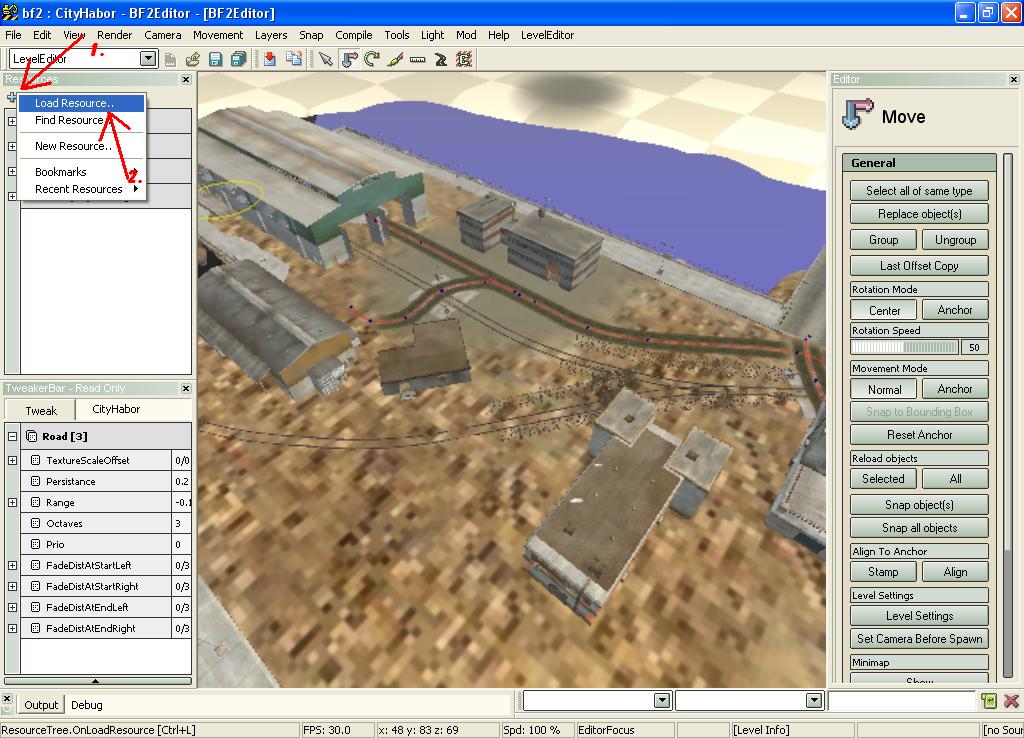Image resolution: width=1024 pixels, height=738 pixels.
Task: Click the Replace object(s) button
Action: pos(919,214)
